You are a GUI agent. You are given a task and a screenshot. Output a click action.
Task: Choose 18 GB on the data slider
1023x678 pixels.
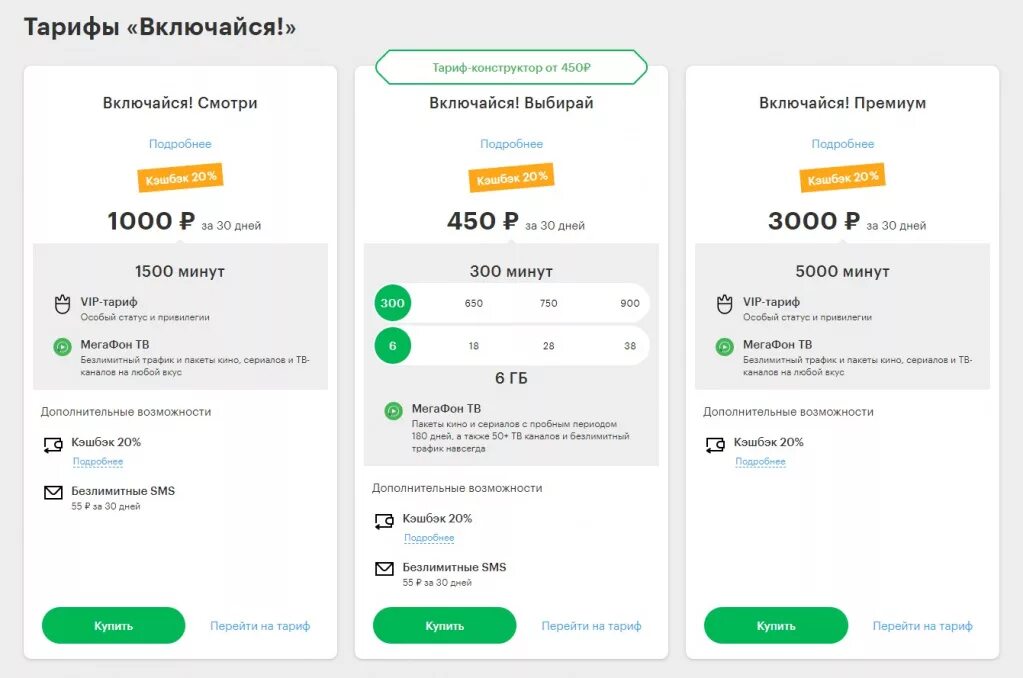click(x=474, y=346)
